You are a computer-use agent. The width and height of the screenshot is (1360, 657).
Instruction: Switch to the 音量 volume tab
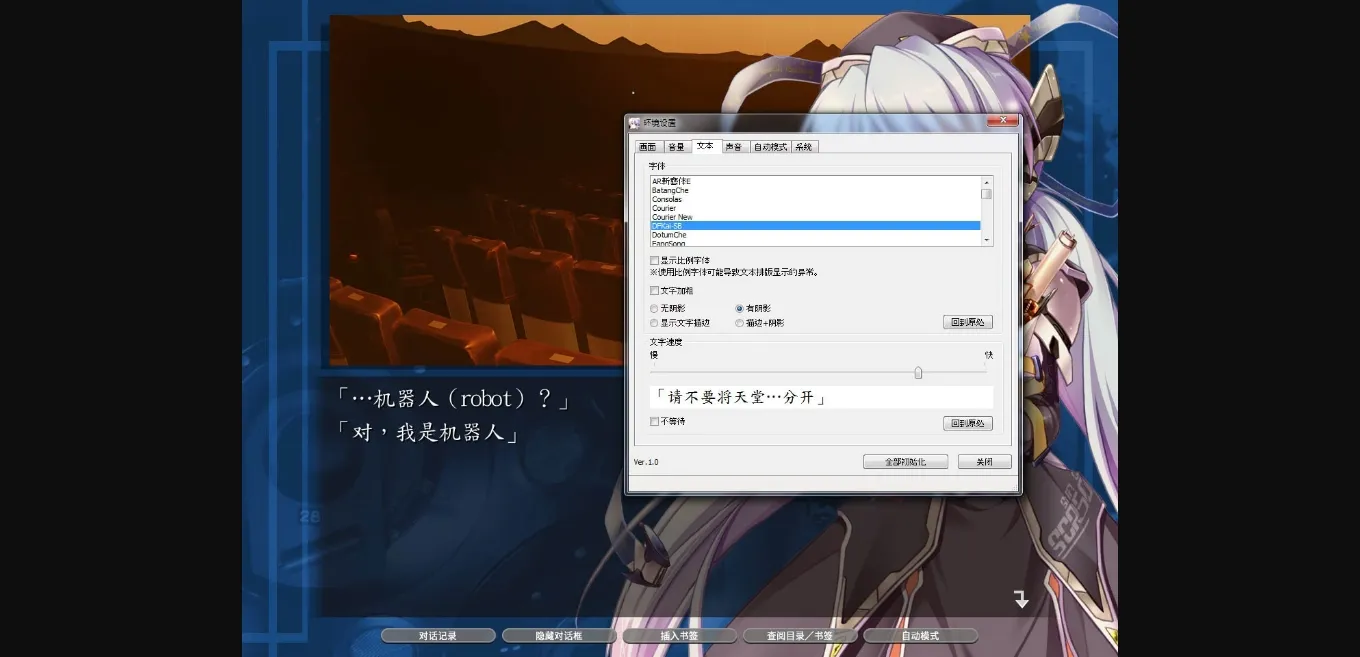pyautogui.click(x=675, y=146)
